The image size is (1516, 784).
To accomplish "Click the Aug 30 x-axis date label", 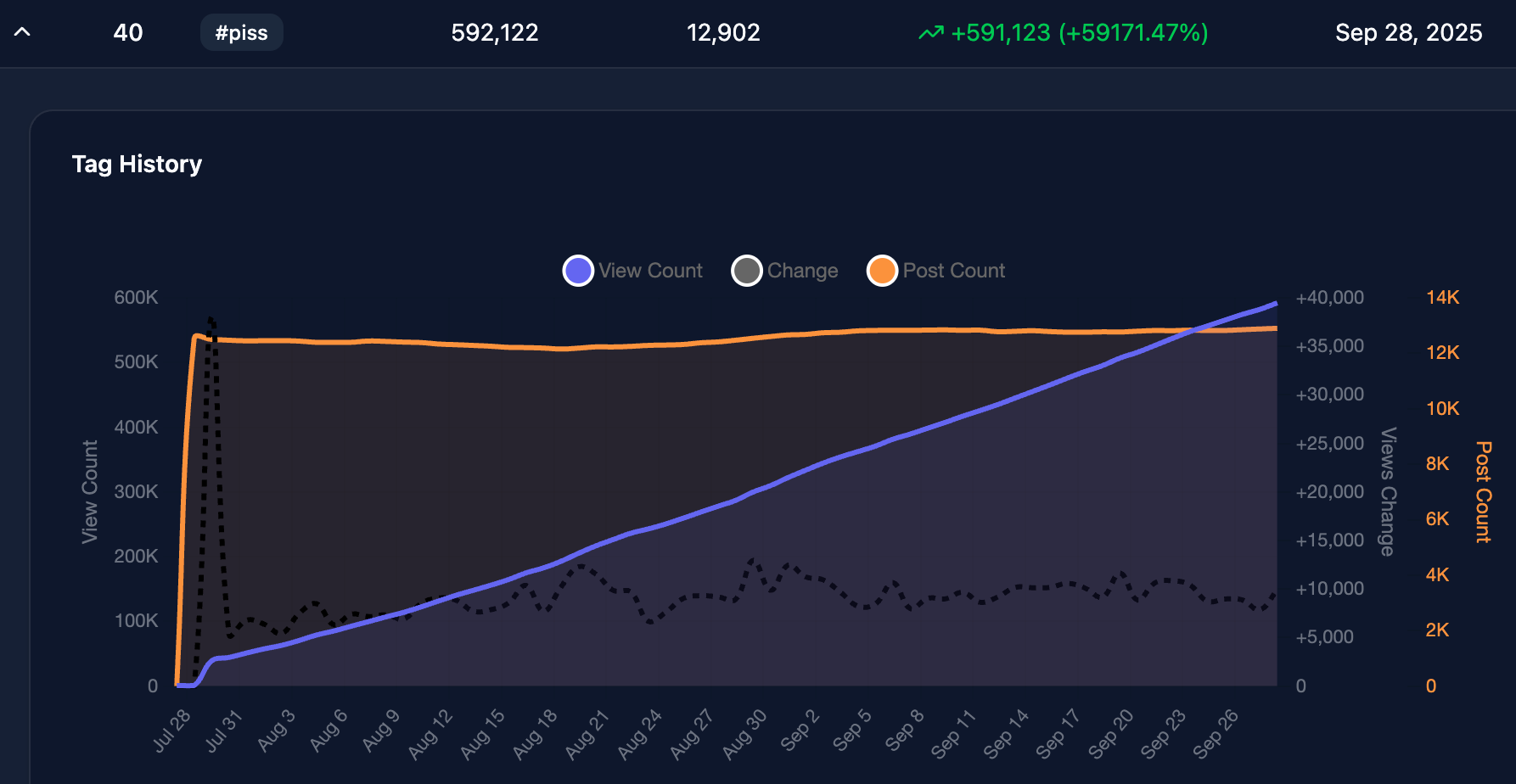I will [x=744, y=733].
